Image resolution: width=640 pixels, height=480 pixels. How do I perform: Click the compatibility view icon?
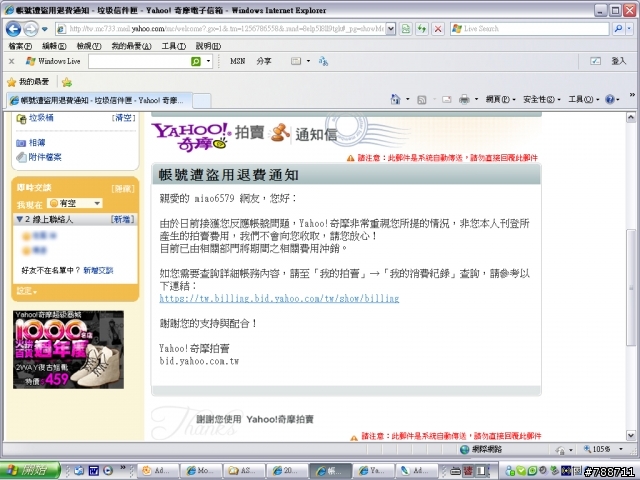pos(406,29)
